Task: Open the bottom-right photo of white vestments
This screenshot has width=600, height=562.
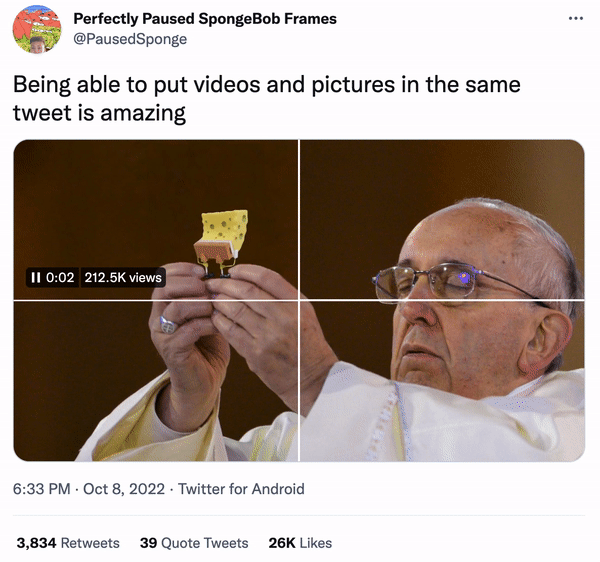Action: (442, 380)
